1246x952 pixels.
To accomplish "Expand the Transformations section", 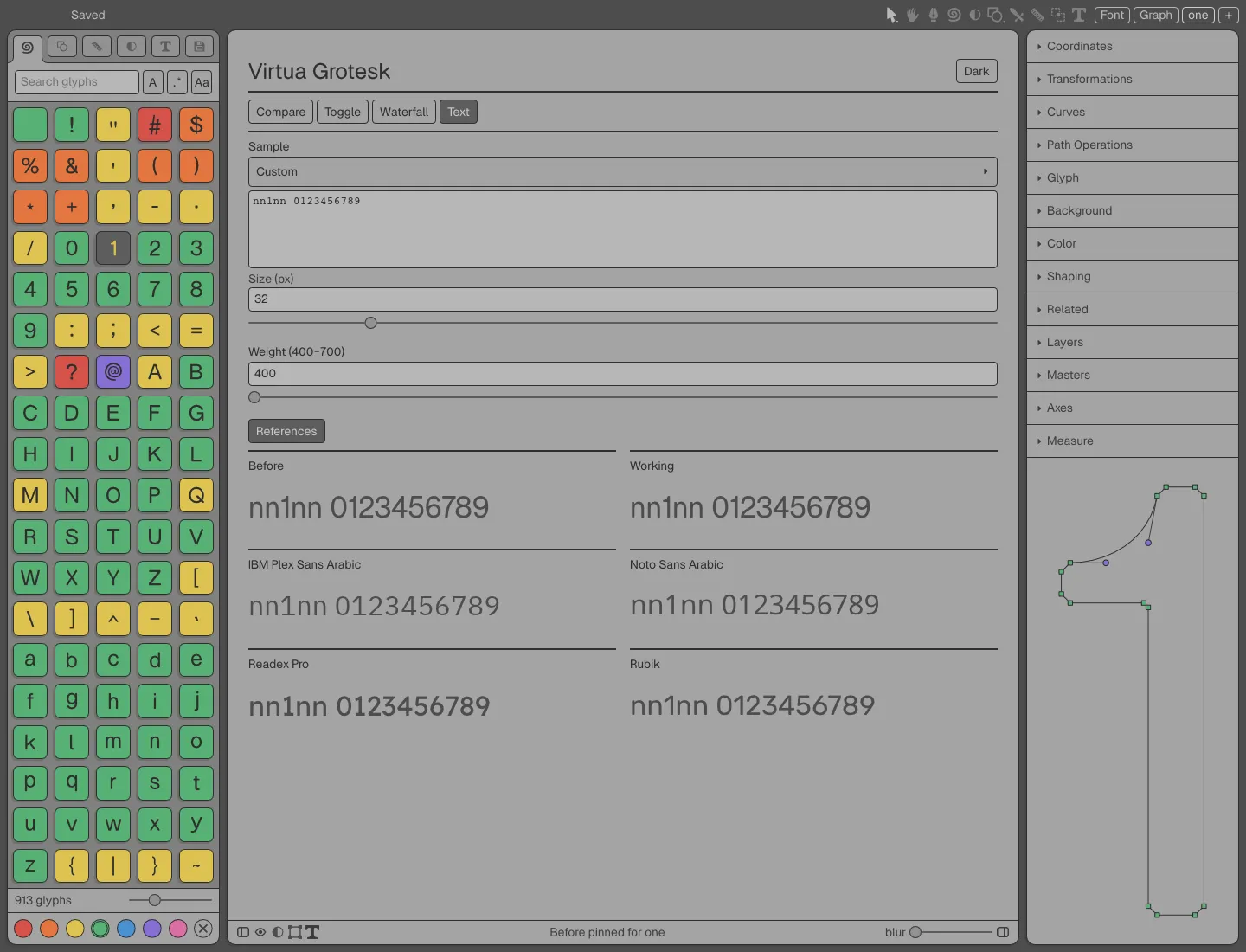I will tap(1133, 79).
